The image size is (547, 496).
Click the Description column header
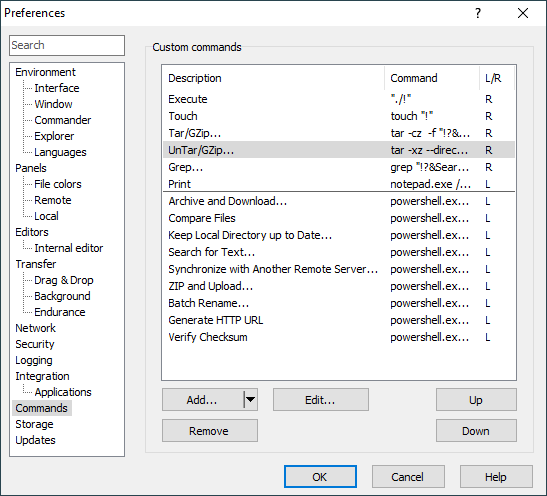tap(274, 78)
